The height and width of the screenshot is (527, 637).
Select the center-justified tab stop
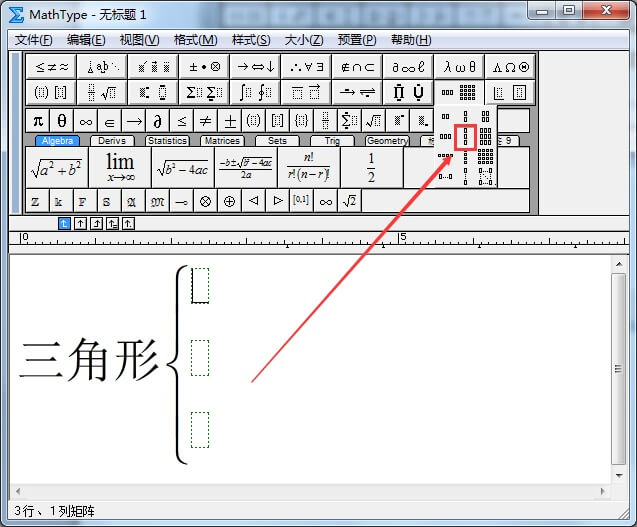(x=80, y=223)
